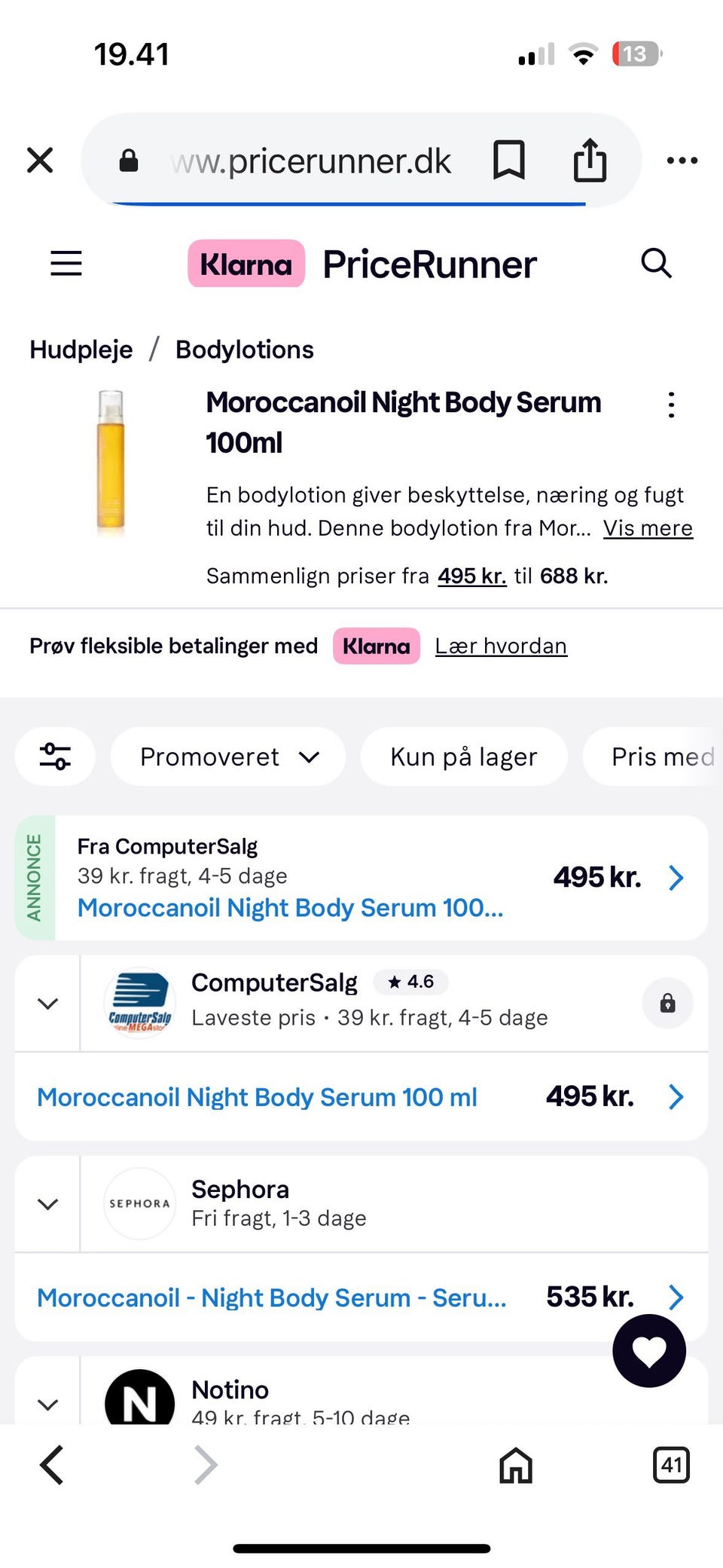Add product to favorites with heart button

pos(649,1351)
